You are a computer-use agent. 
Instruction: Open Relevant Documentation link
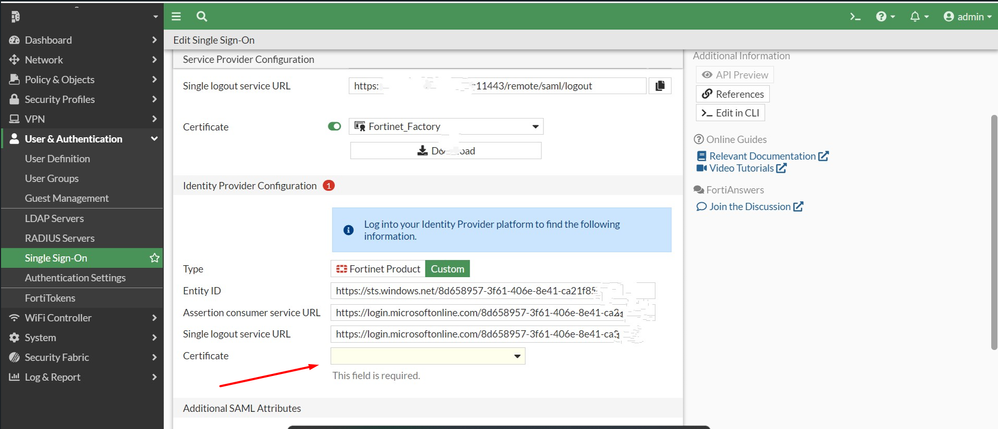(x=763, y=156)
